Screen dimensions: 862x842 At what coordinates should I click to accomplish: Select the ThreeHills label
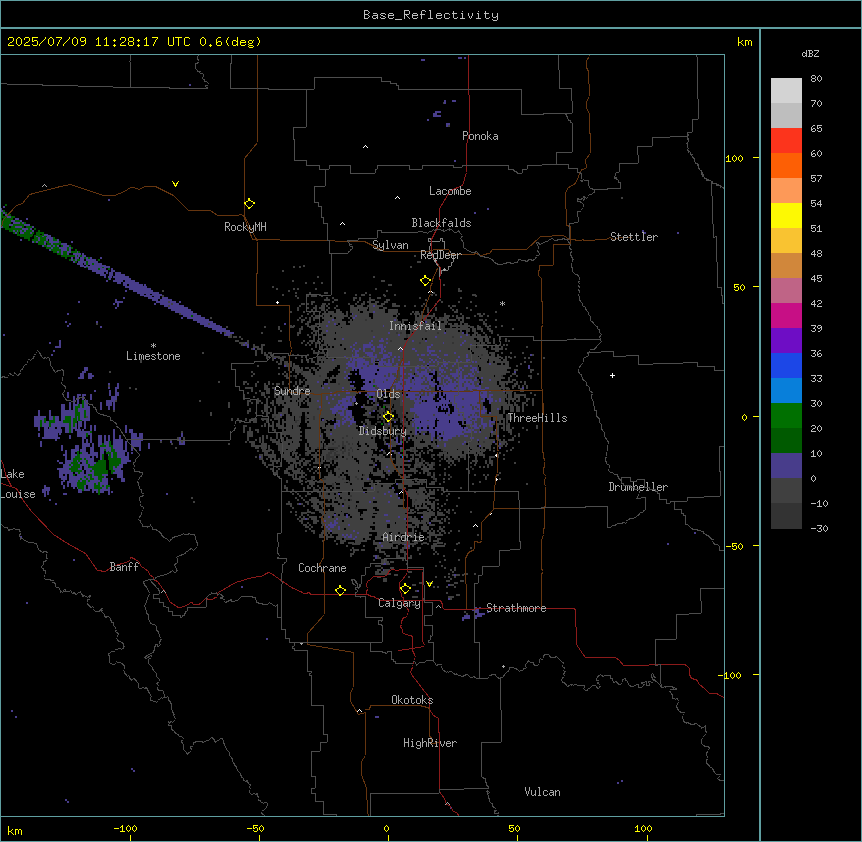537,418
